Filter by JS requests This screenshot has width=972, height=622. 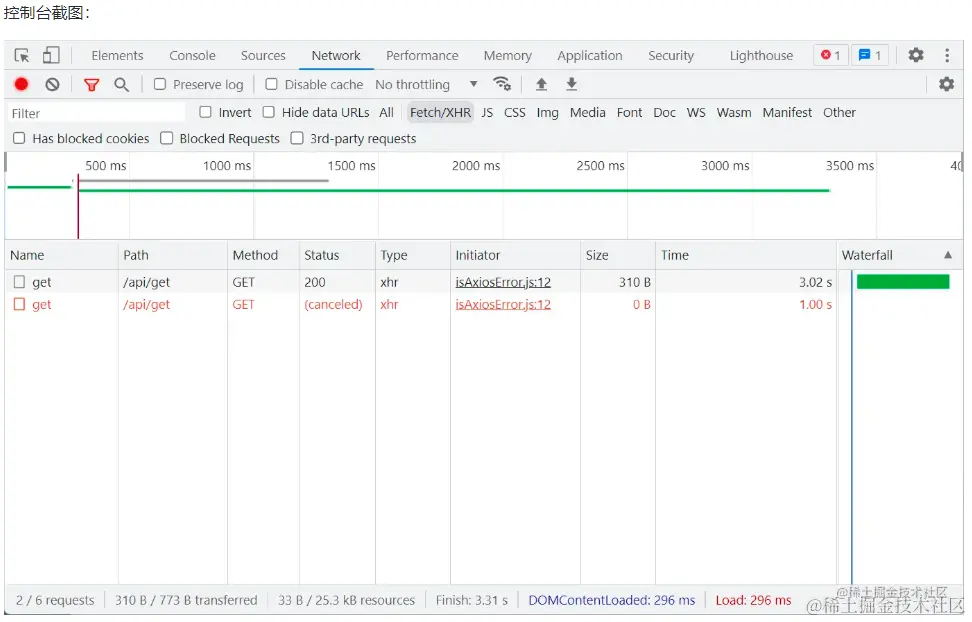(x=487, y=112)
